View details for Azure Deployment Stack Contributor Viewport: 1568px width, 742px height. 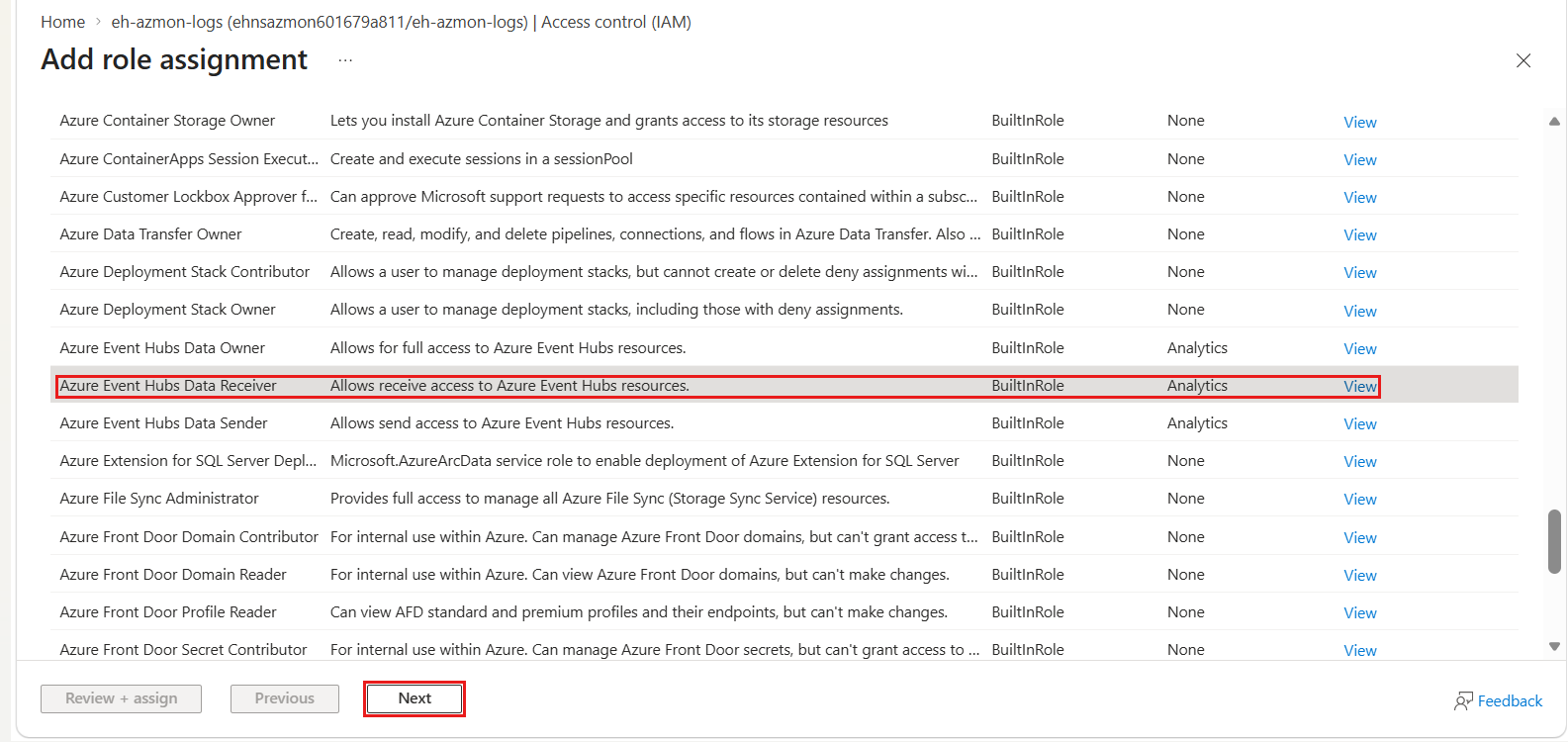1359,272
